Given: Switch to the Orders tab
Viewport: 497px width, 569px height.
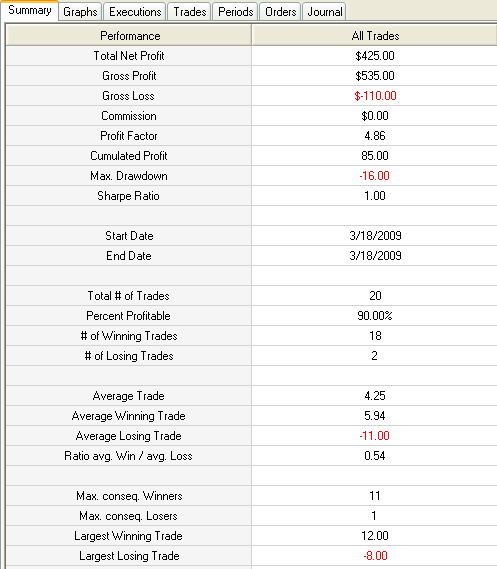Looking at the screenshot, I should pyautogui.click(x=280, y=12).
